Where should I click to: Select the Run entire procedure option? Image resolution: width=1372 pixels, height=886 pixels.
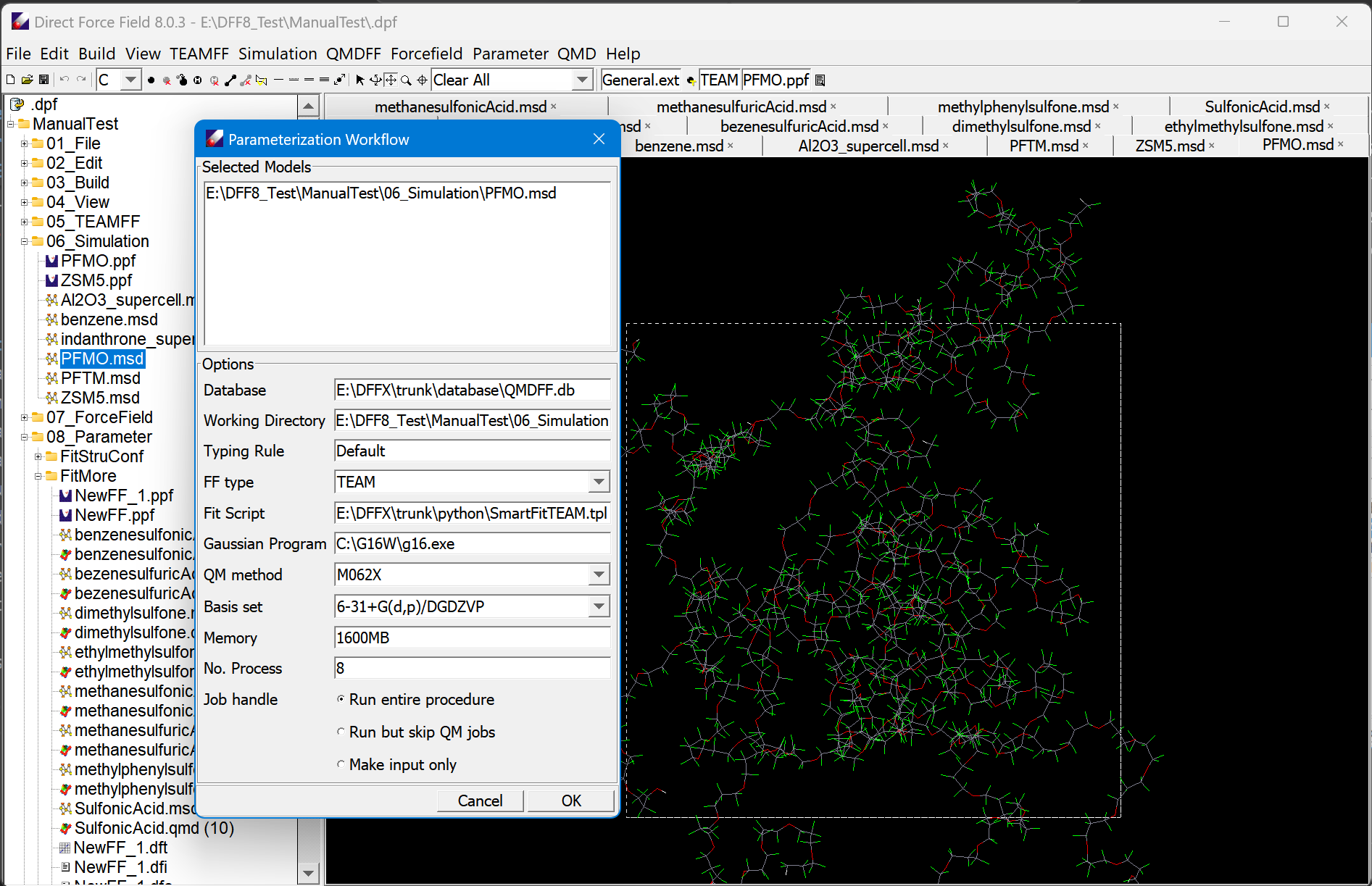coord(341,699)
